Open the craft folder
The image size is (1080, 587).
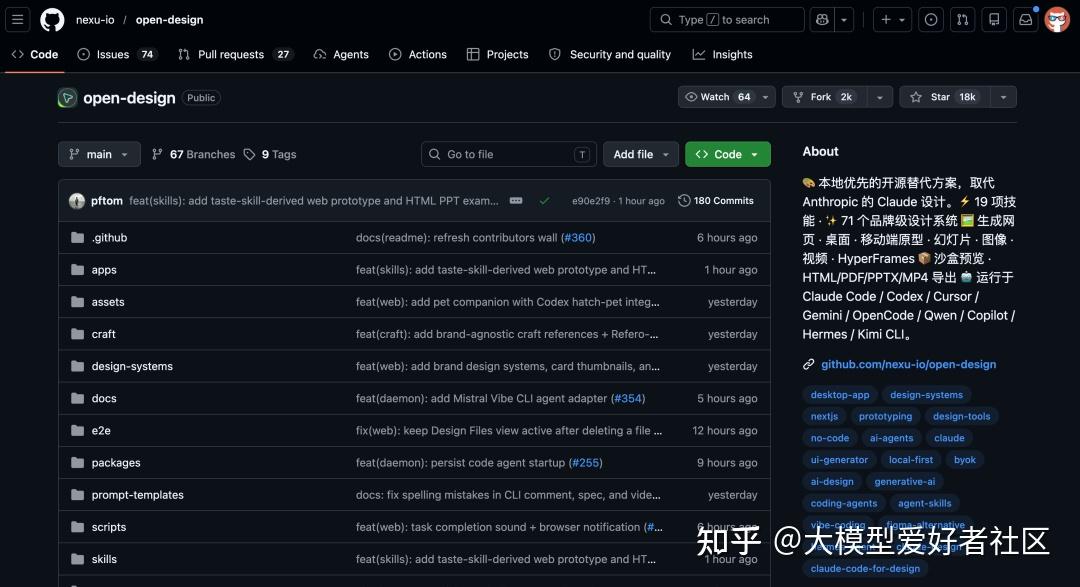pos(103,334)
